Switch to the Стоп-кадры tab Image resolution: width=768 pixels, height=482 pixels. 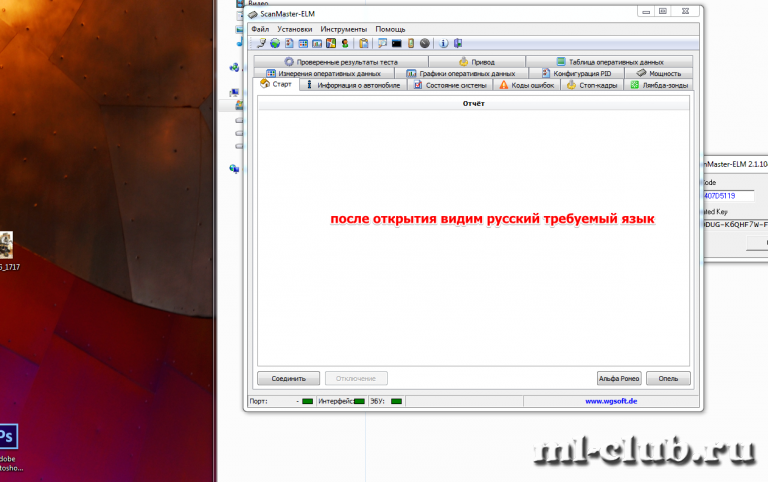[x=592, y=85]
